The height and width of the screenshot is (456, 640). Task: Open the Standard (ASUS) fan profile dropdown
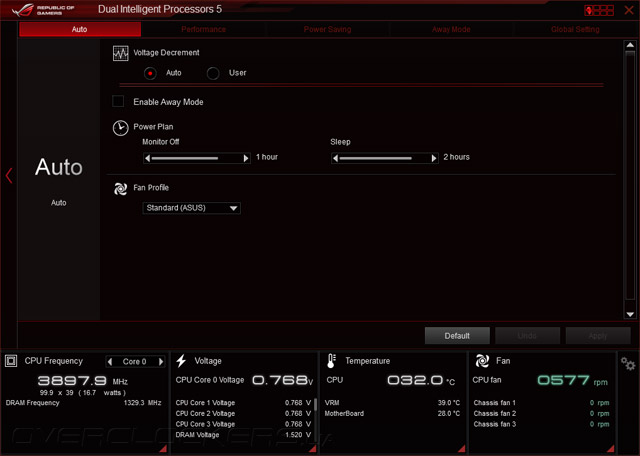coord(191,208)
